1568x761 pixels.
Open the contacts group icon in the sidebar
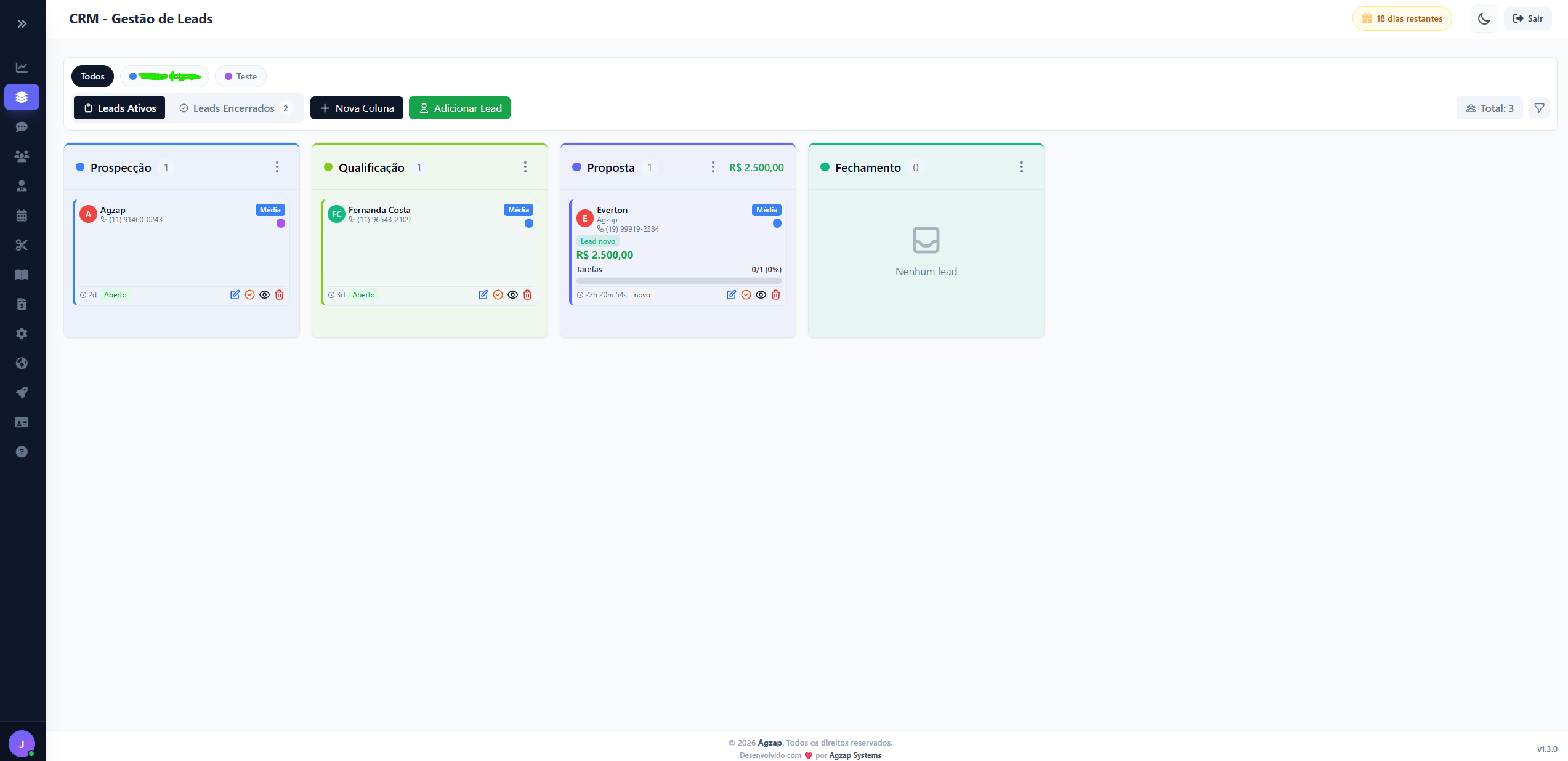22,156
